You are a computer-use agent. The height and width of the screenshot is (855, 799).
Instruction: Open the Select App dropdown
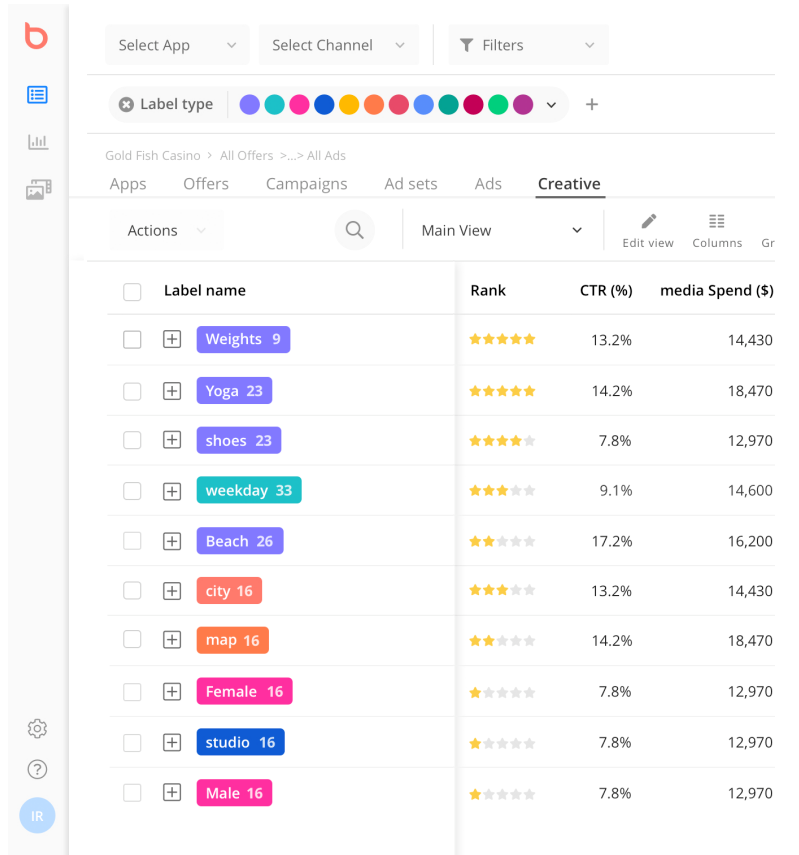[177, 45]
